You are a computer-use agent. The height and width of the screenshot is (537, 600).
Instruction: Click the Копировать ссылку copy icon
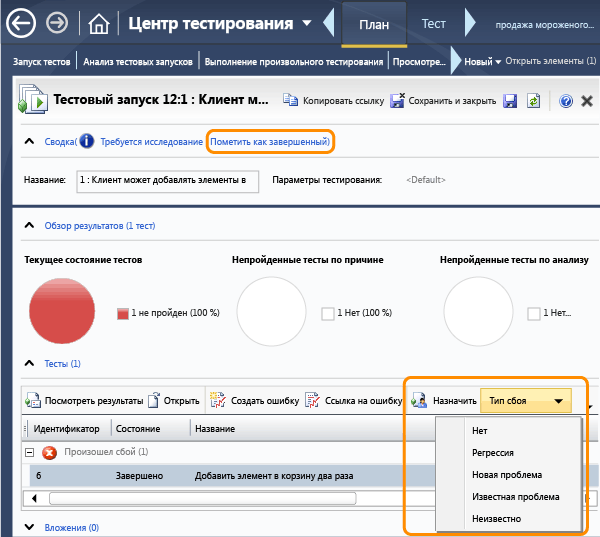coord(290,100)
